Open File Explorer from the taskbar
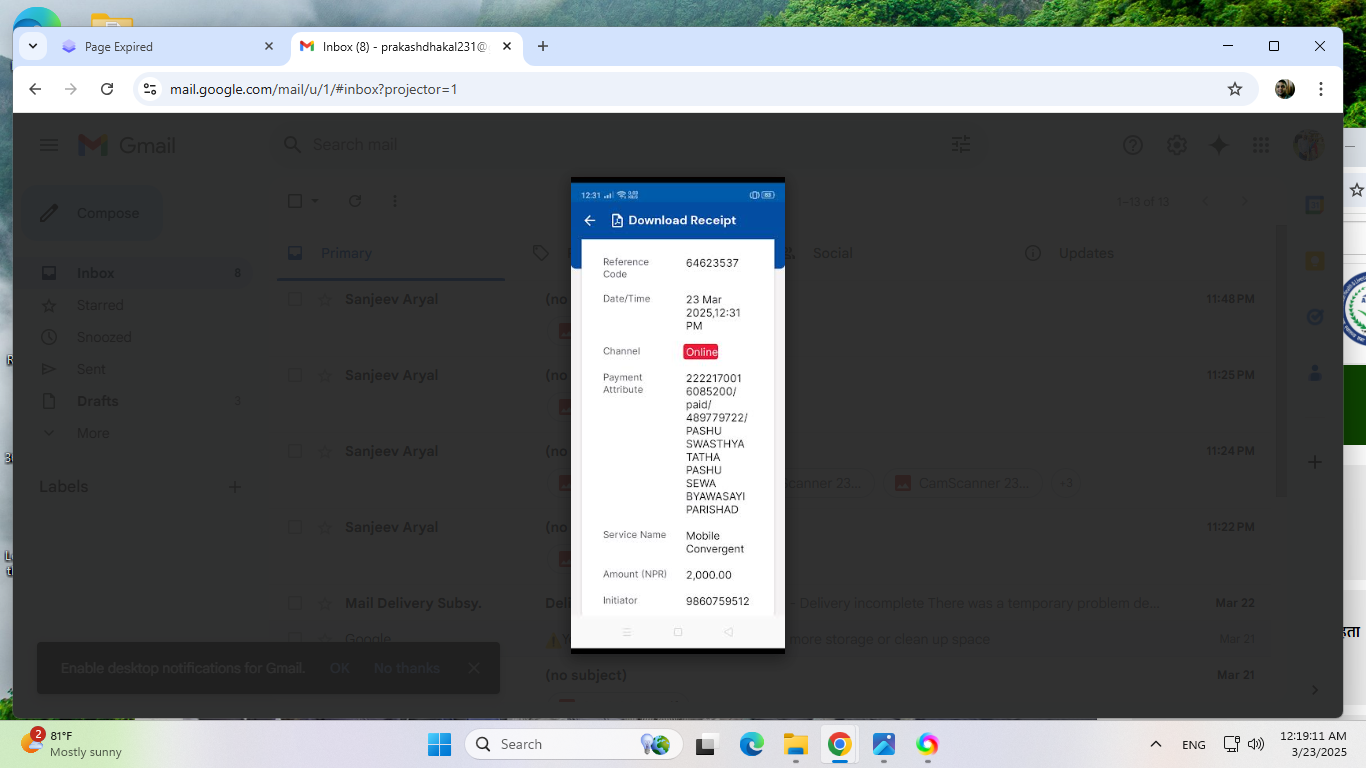This screenshot has width=1366, height=768. [x=795, y=744]
